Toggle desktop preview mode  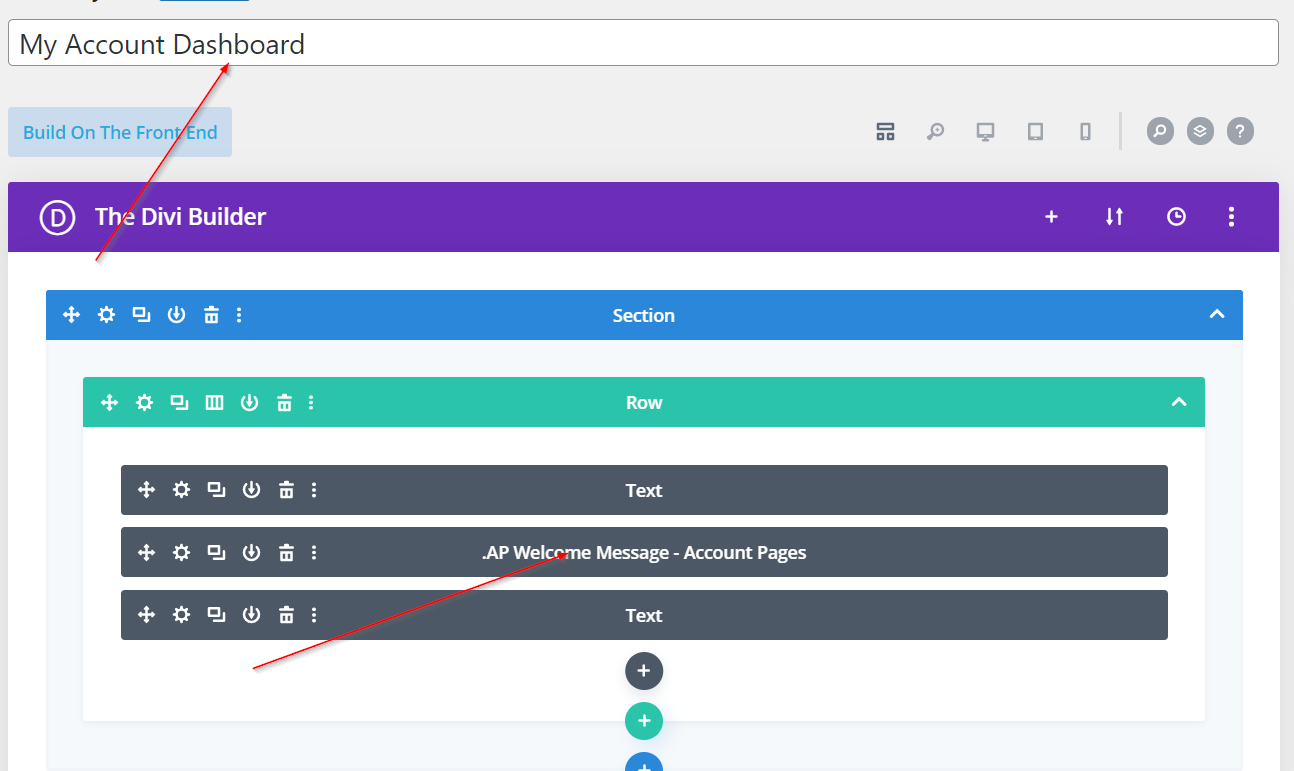(985, 132)
